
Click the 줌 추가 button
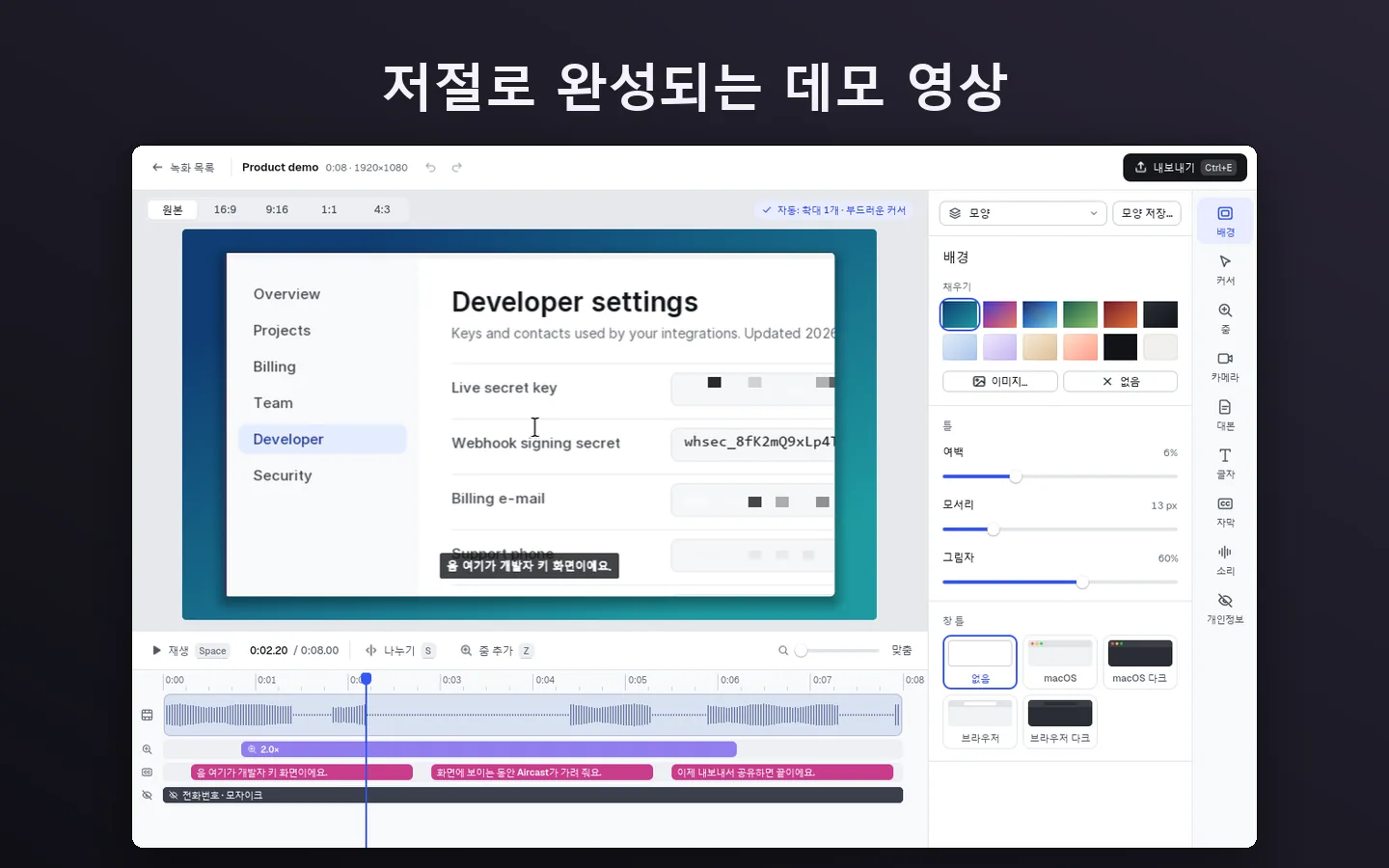[496, 651]
